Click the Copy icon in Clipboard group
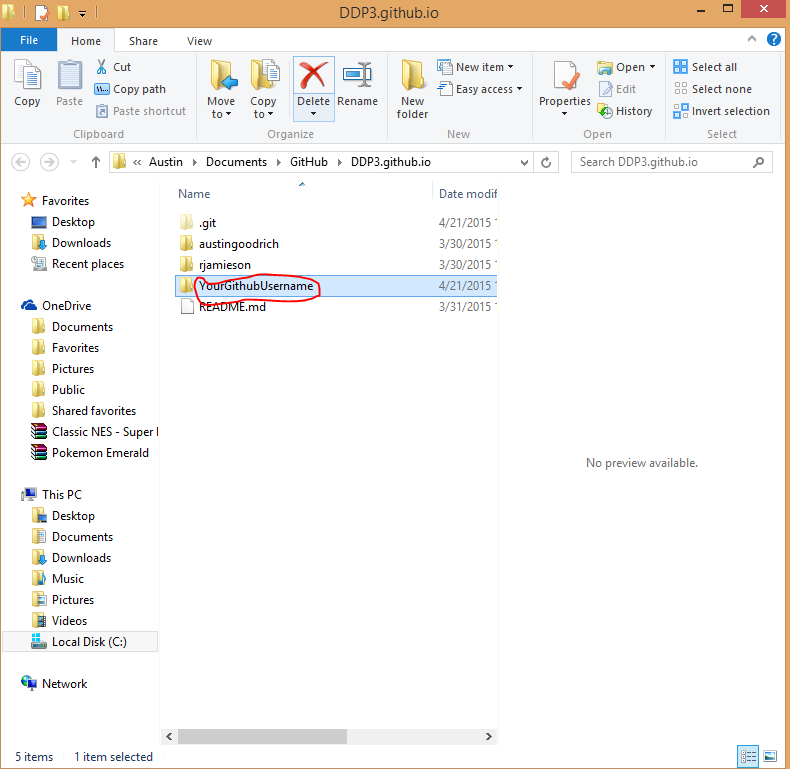 27,84
